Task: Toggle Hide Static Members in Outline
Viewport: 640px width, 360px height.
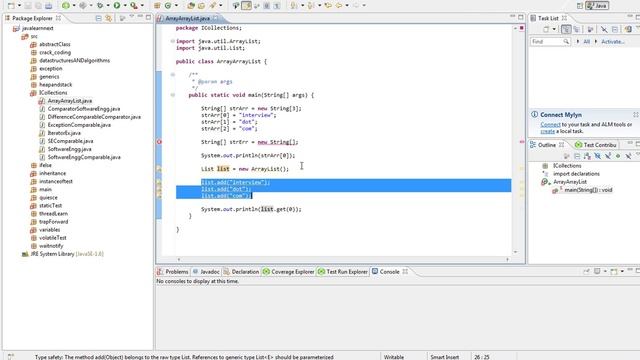Action: [x=608, y=156]
